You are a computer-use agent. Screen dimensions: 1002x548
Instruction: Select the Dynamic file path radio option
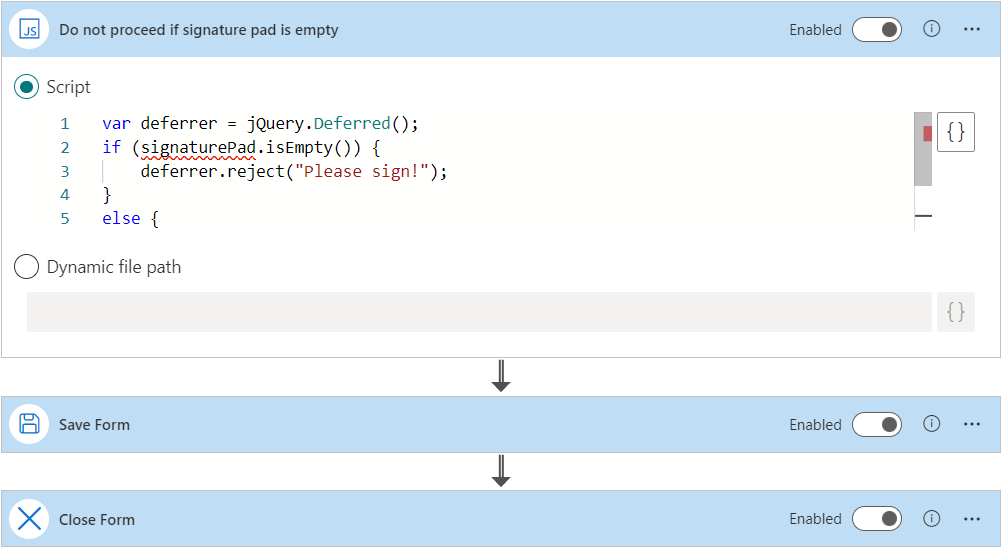(27, 267)
